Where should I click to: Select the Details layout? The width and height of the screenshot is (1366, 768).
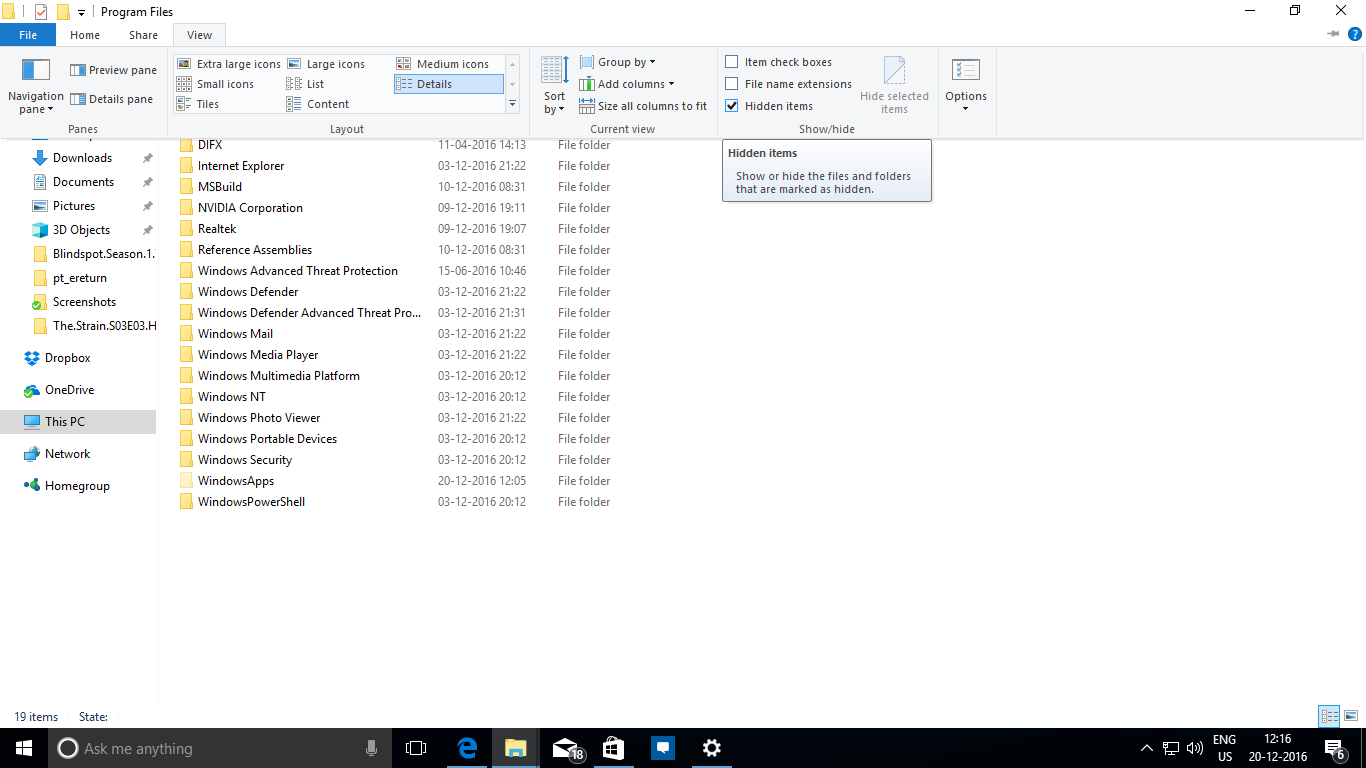click(448, 84)
